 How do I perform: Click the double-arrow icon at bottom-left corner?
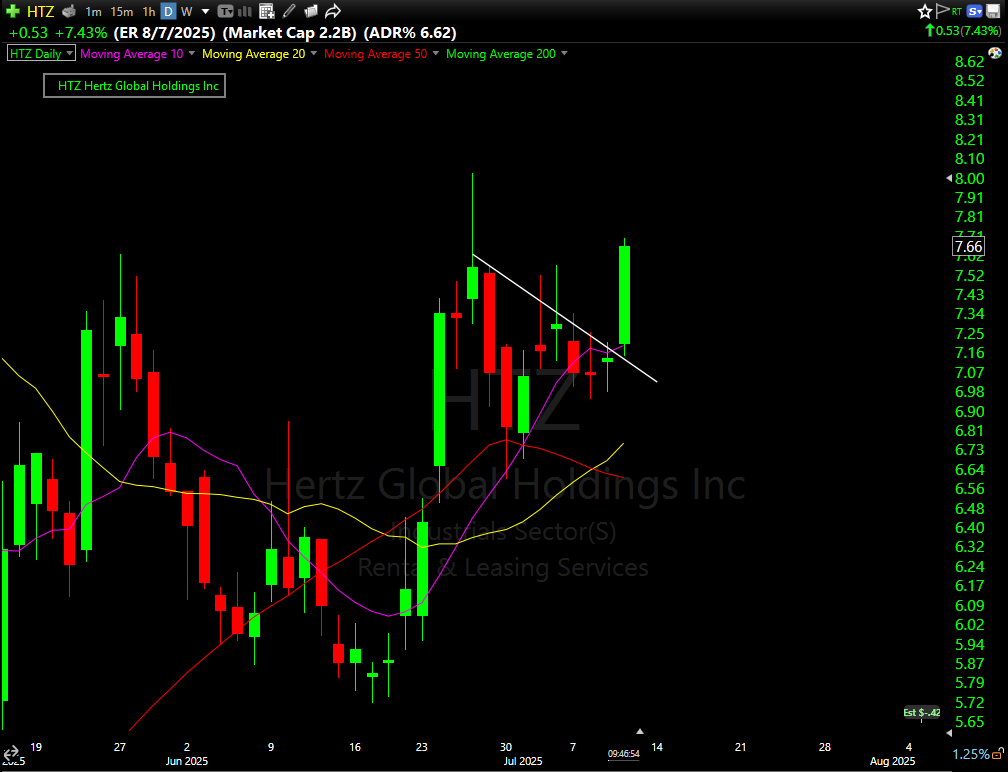(x=12, y=753)
